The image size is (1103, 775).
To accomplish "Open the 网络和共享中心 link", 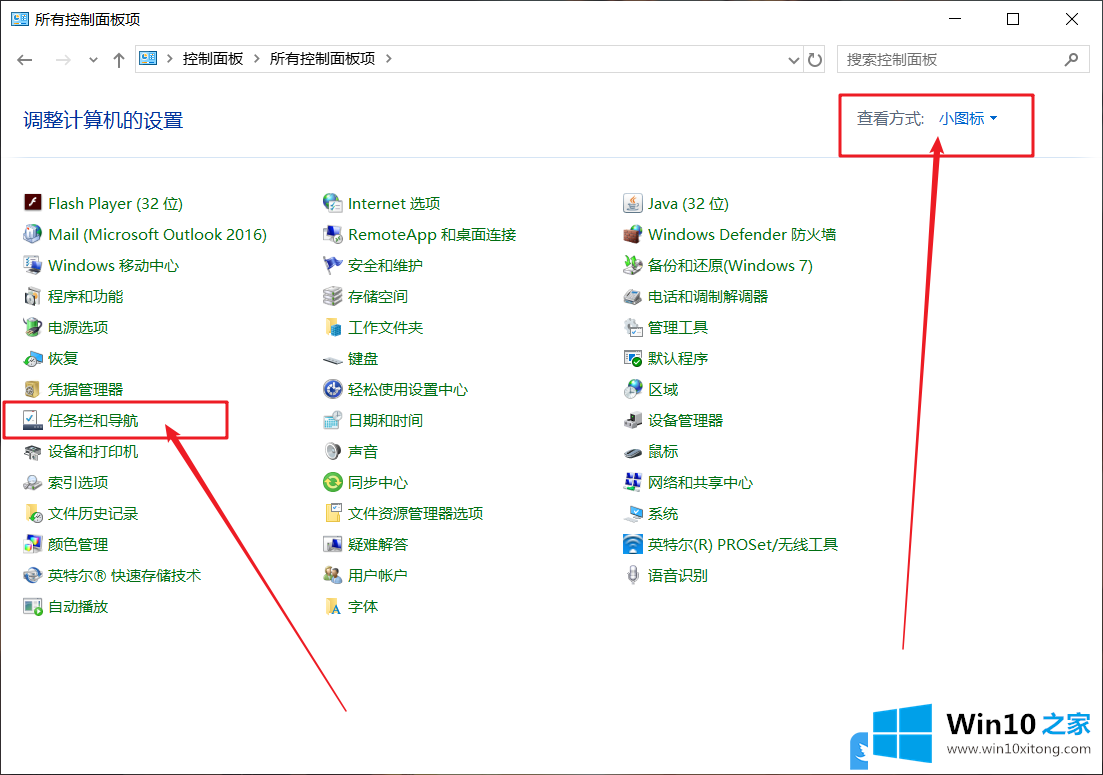I will 700,482.
